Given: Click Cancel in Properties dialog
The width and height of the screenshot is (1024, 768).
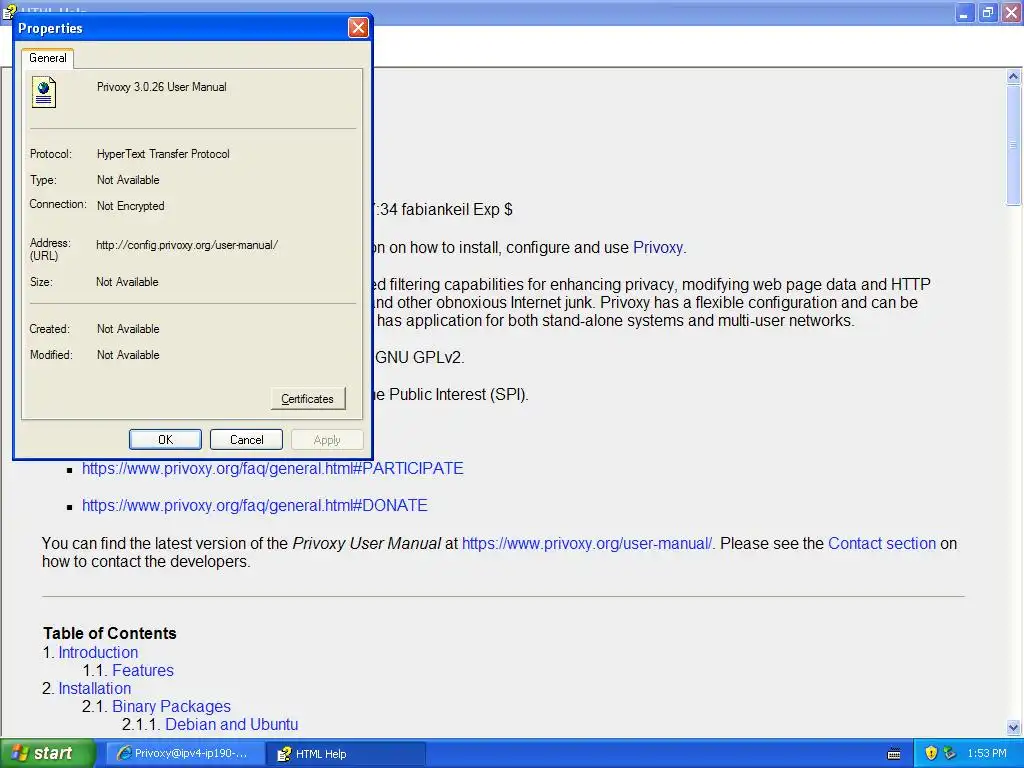Looking at the screenshot, I should coord(246,440).
